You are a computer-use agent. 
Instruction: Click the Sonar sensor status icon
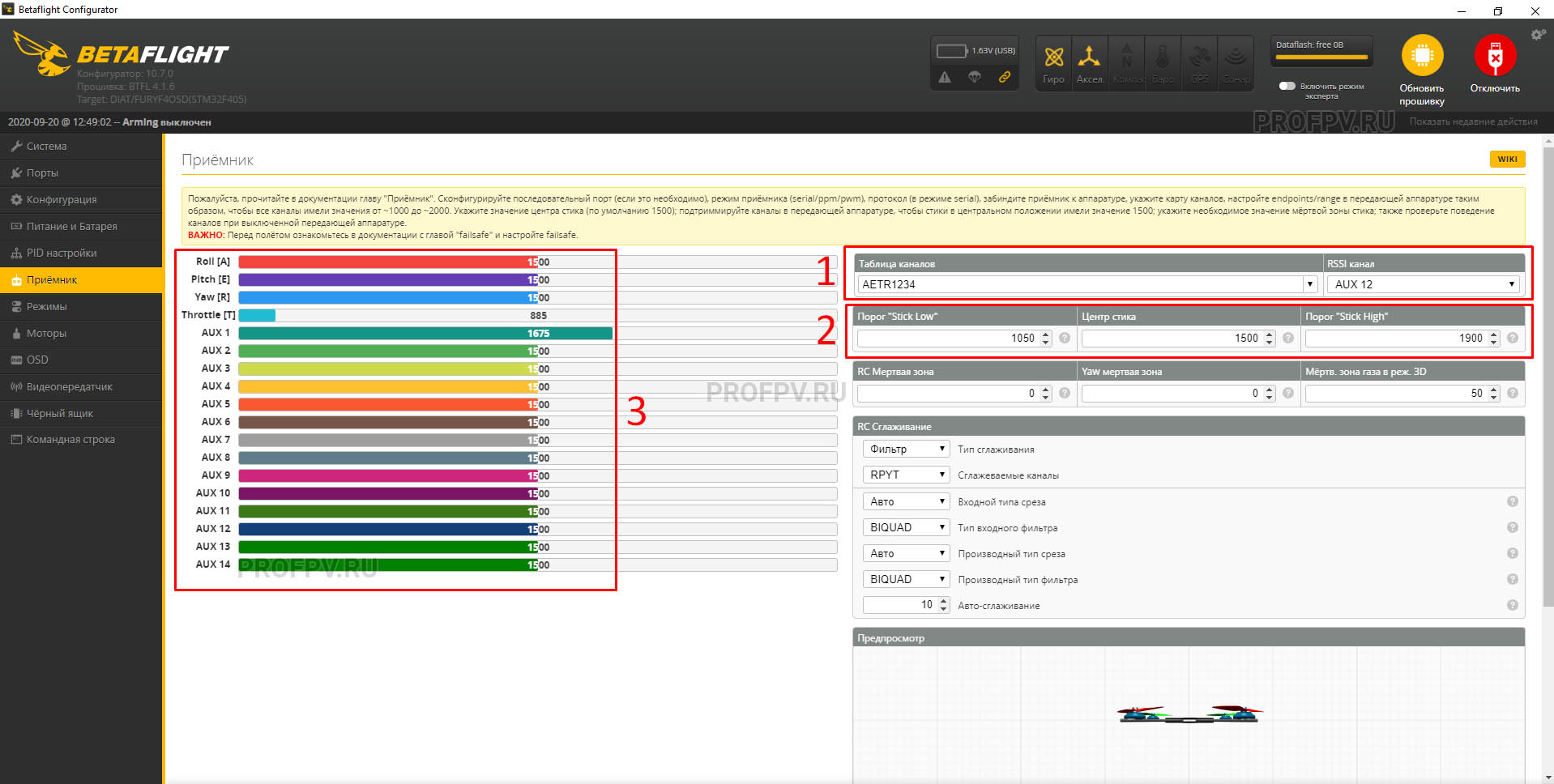tap(1236, 63)
